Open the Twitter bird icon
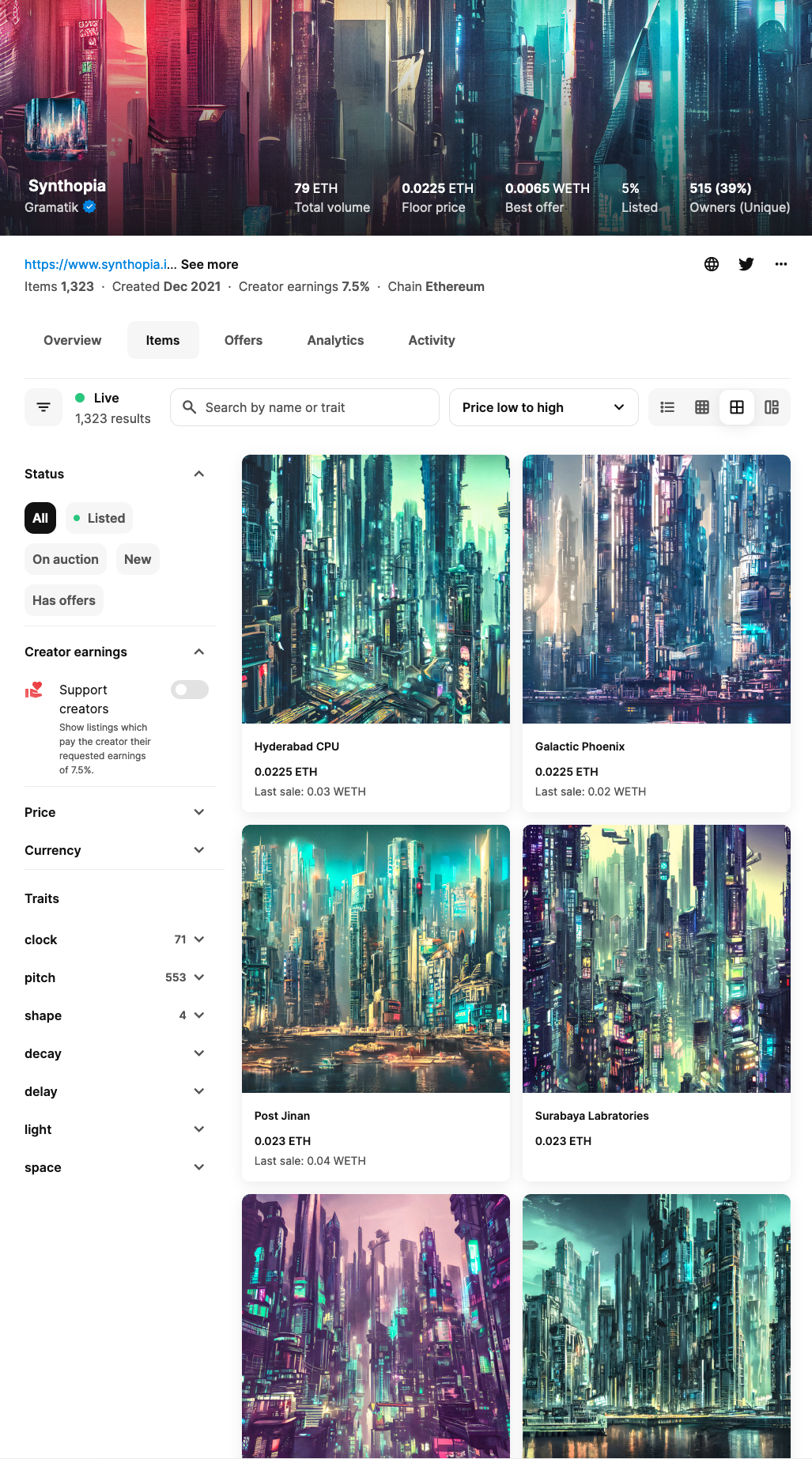Image resolution: width=812 pixels, height=1459 pixels. tap(746, 264)
